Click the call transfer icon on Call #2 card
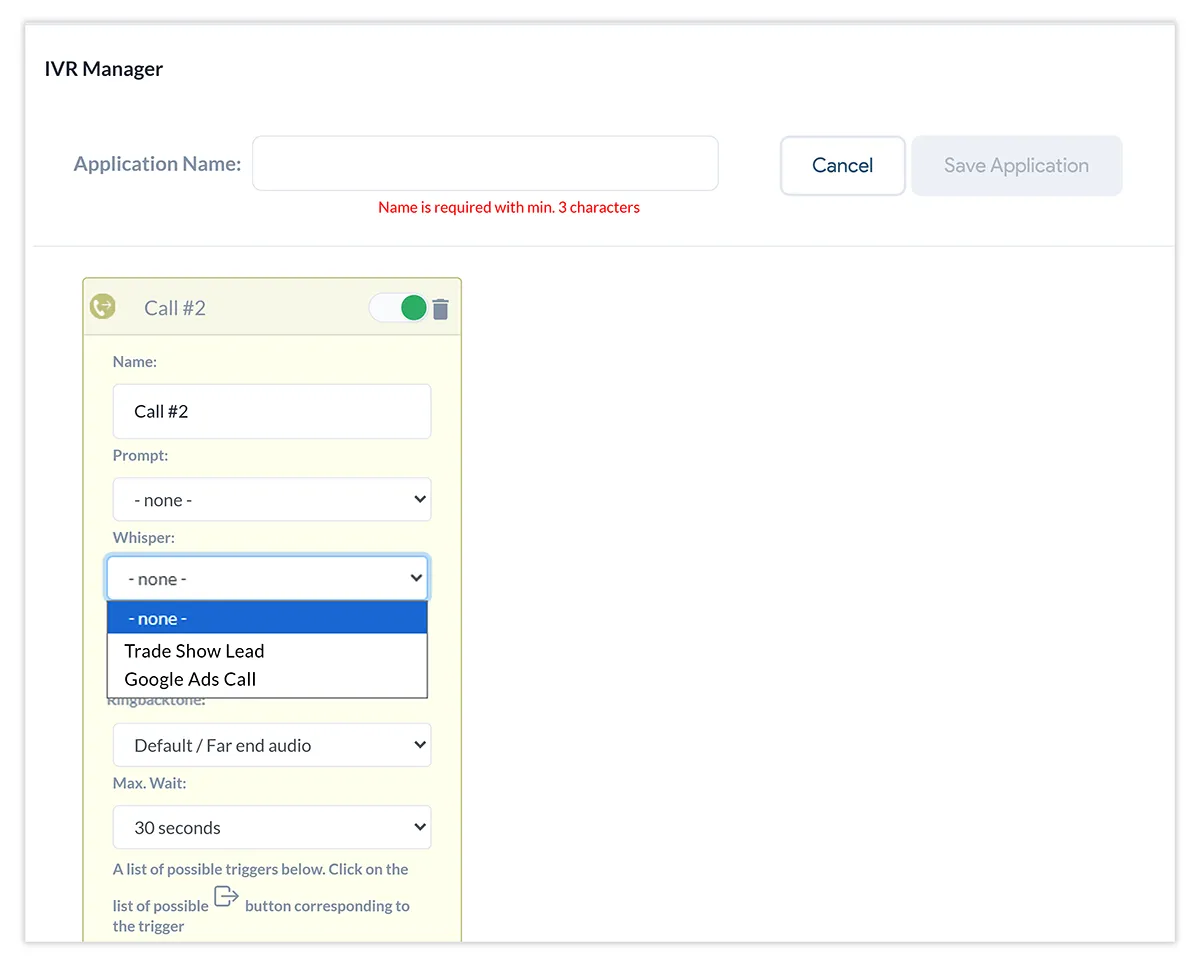Screen dimensions: 1200x967 (103, 307)
